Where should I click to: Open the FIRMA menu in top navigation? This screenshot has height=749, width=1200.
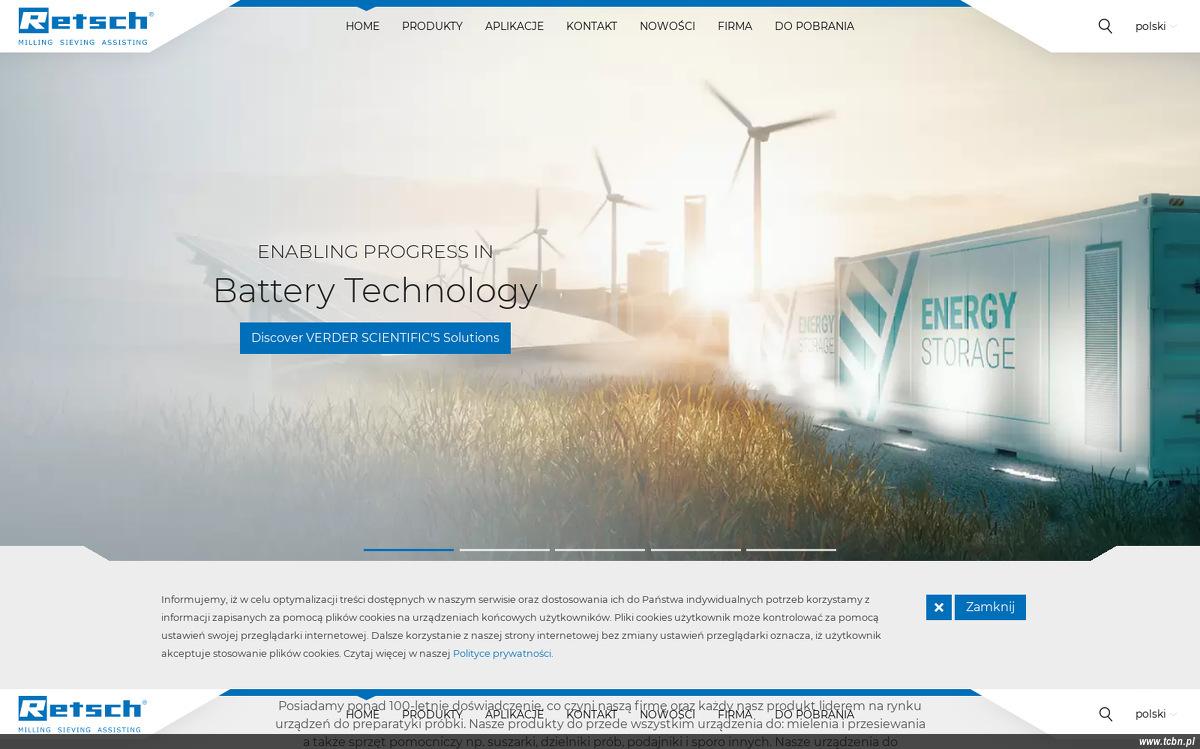735,26
